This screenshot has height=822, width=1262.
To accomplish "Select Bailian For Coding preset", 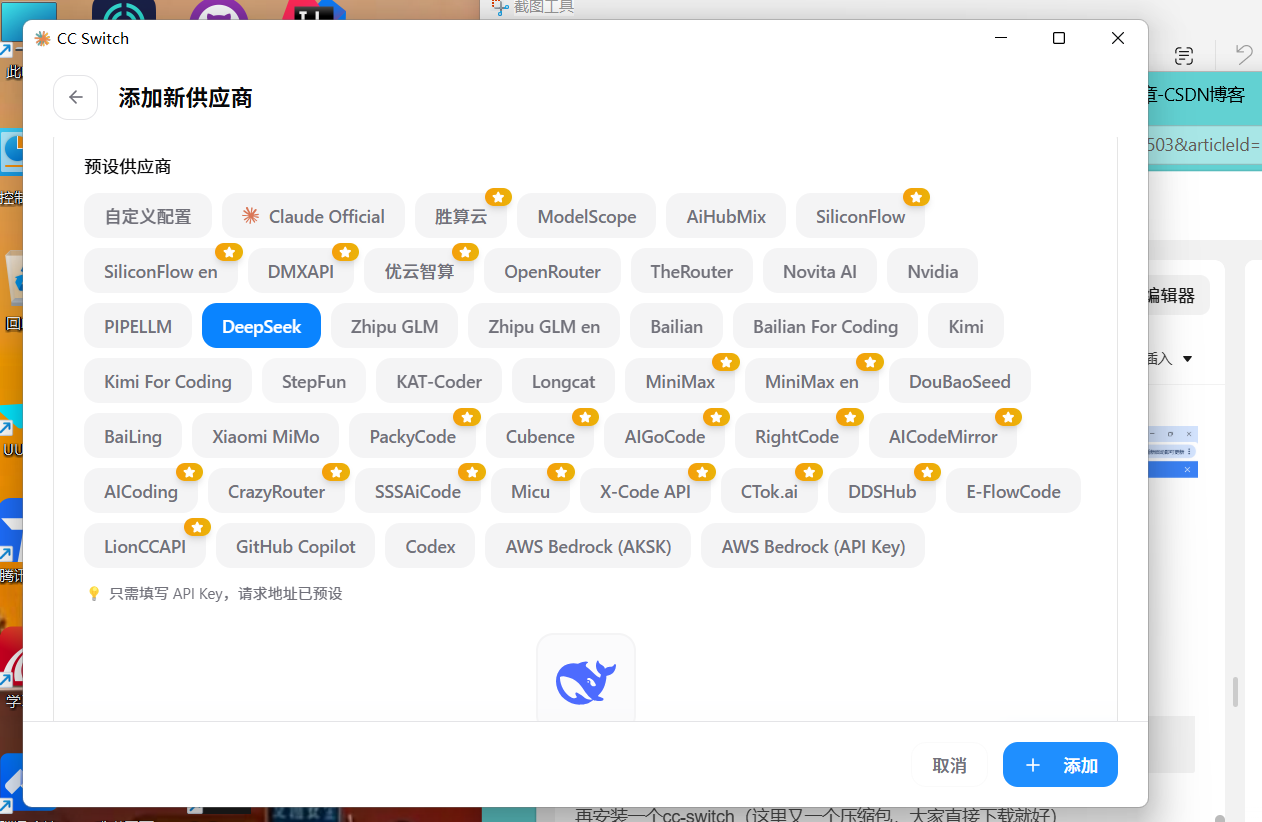I will click(x=825, y=326).
